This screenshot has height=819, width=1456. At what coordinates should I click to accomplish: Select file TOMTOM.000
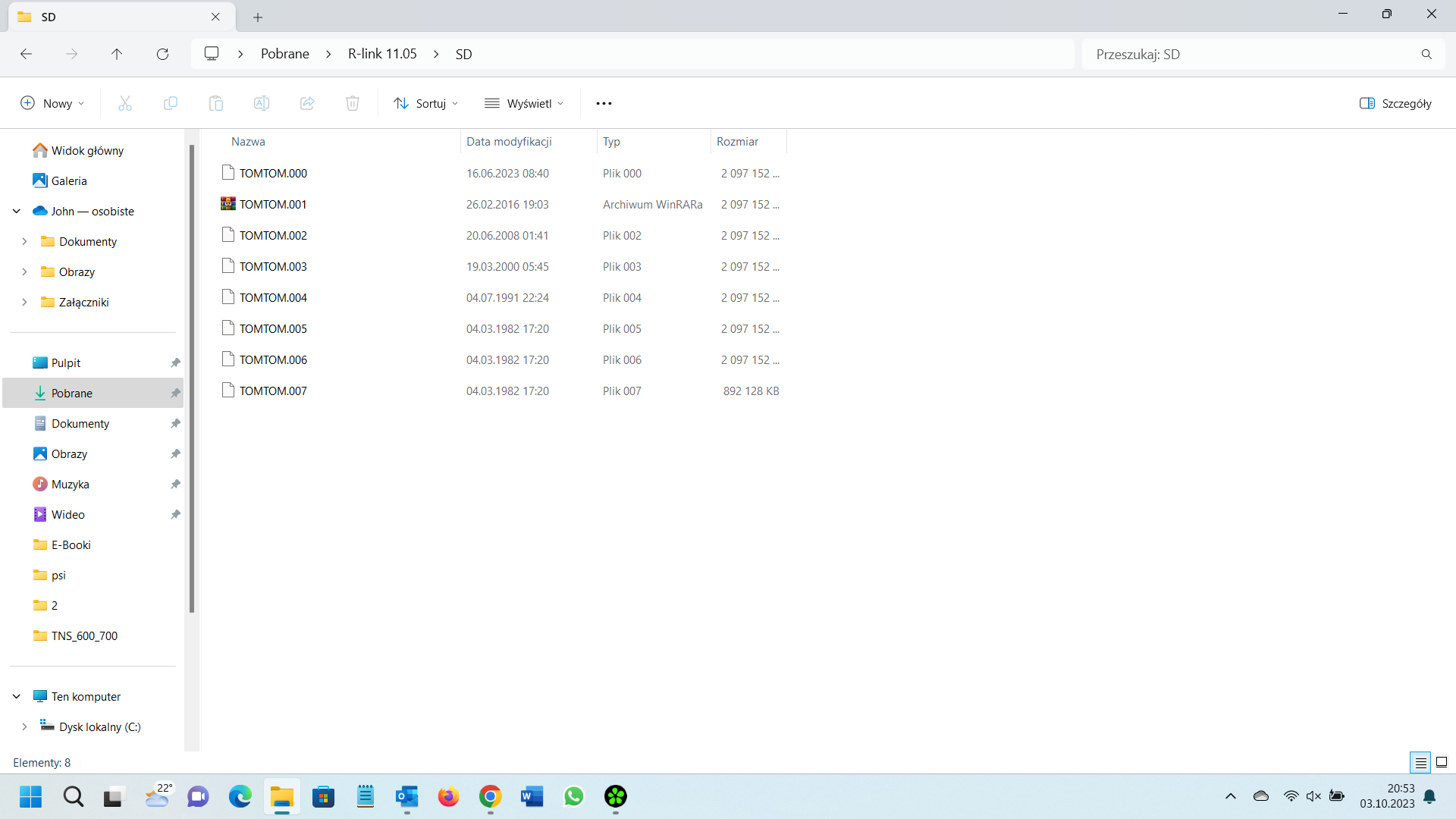tap(273, 174)
